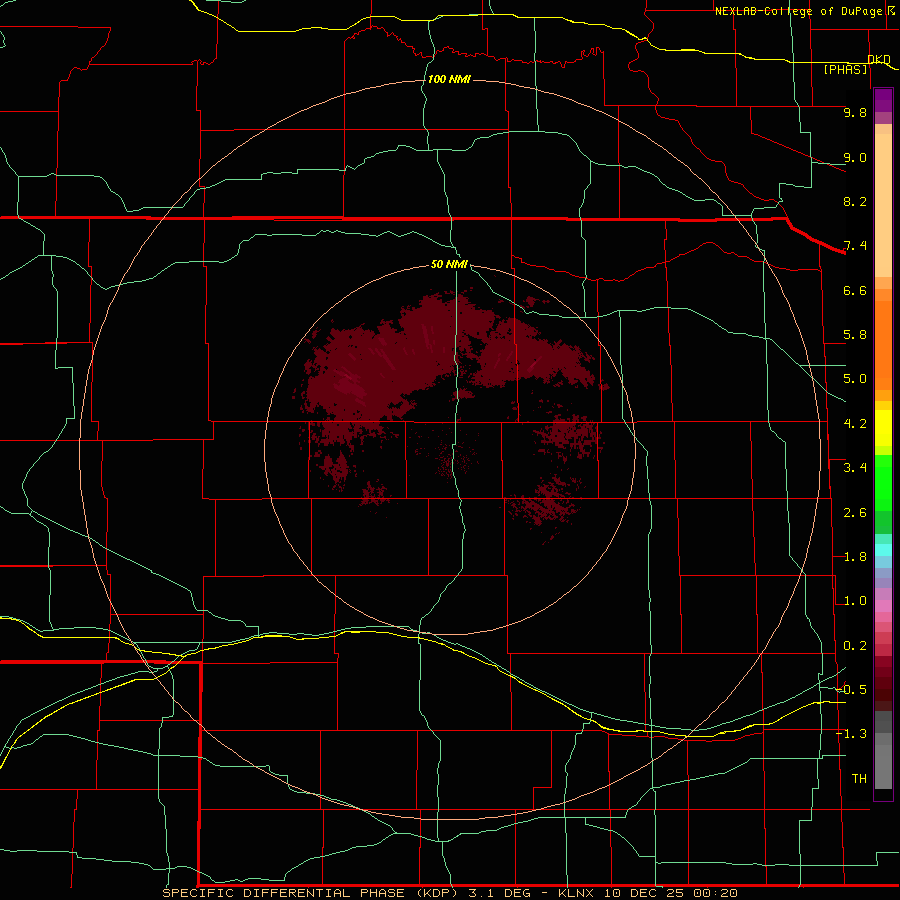The image size is (900, 900).
Task: Click the 7.4 value on the color scale
Action: (x=855, y=246)
